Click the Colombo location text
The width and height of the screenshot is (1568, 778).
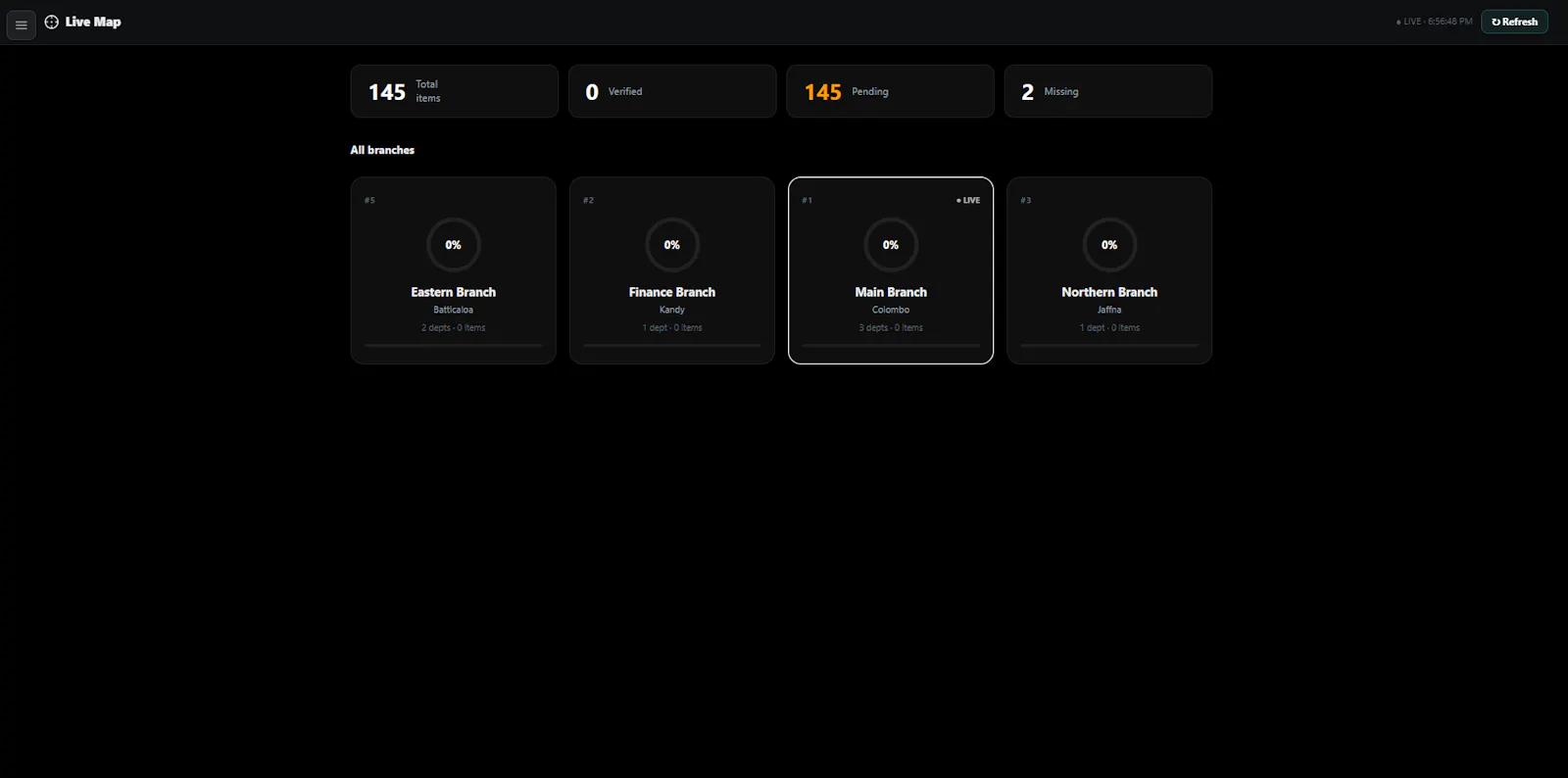(x=891, y=310)
